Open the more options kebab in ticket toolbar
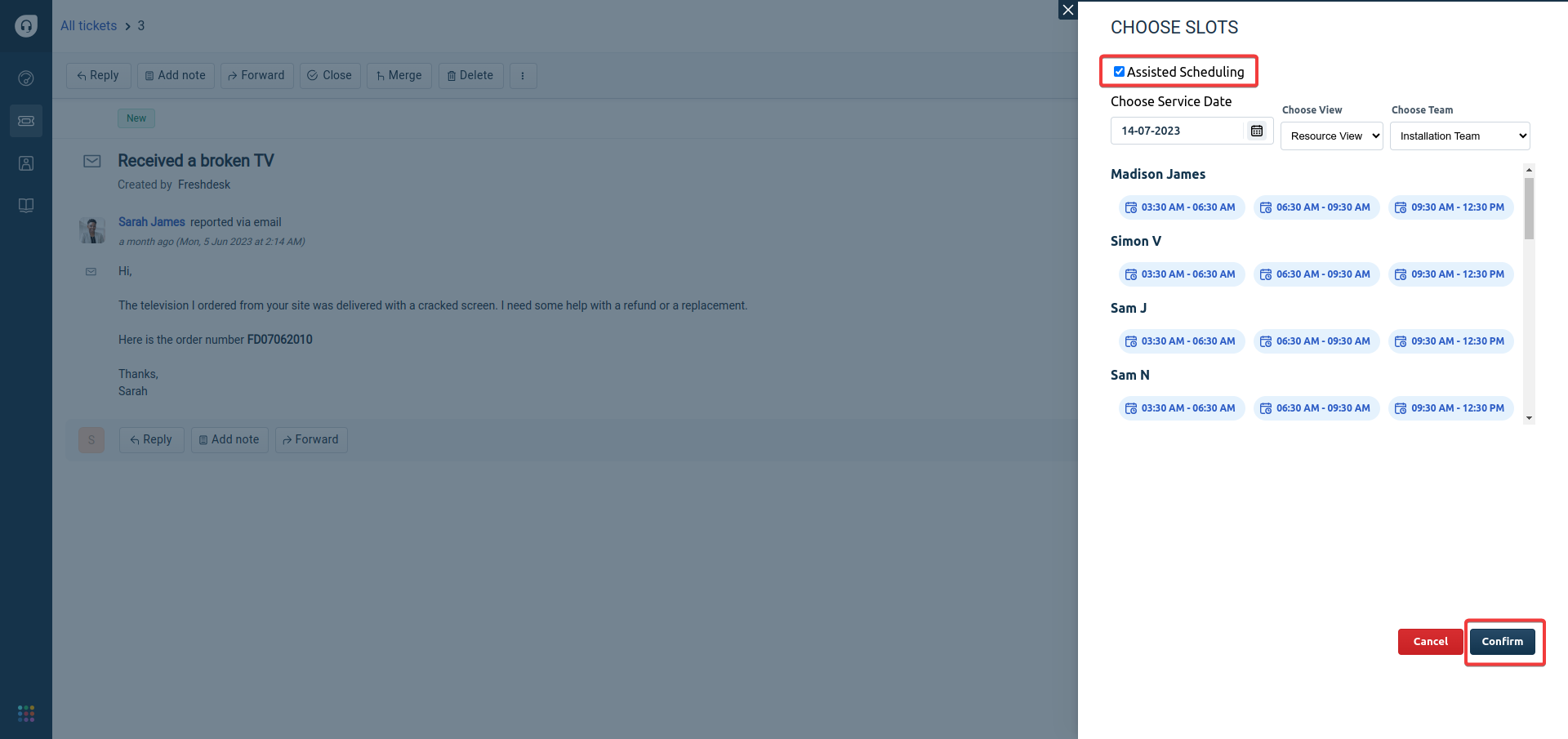 click(523, 76)
